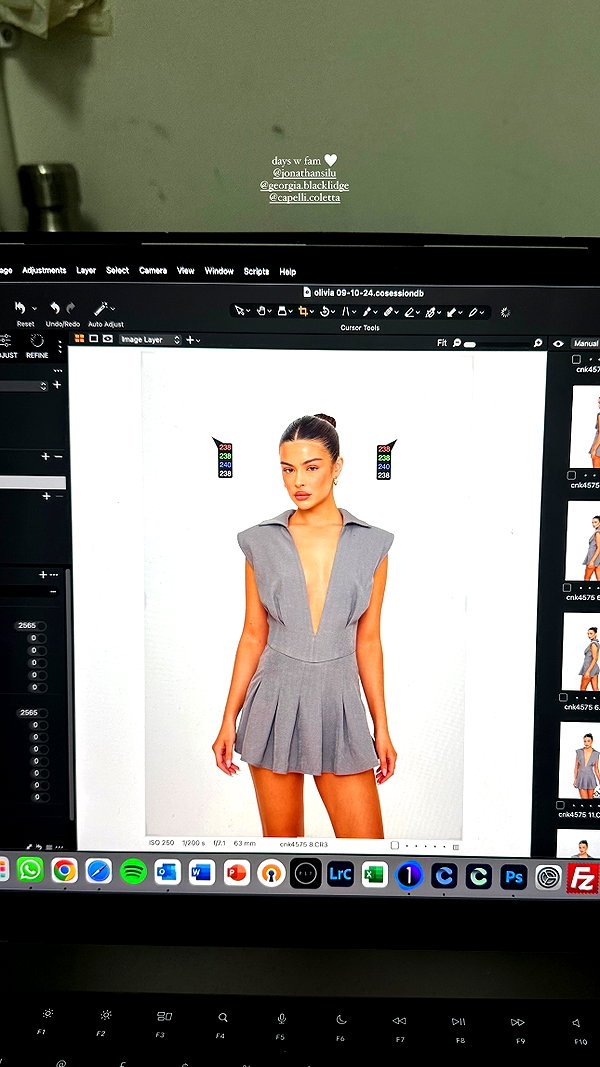
Task: Open WhatsApp from the dock
Action: point(30,870)
